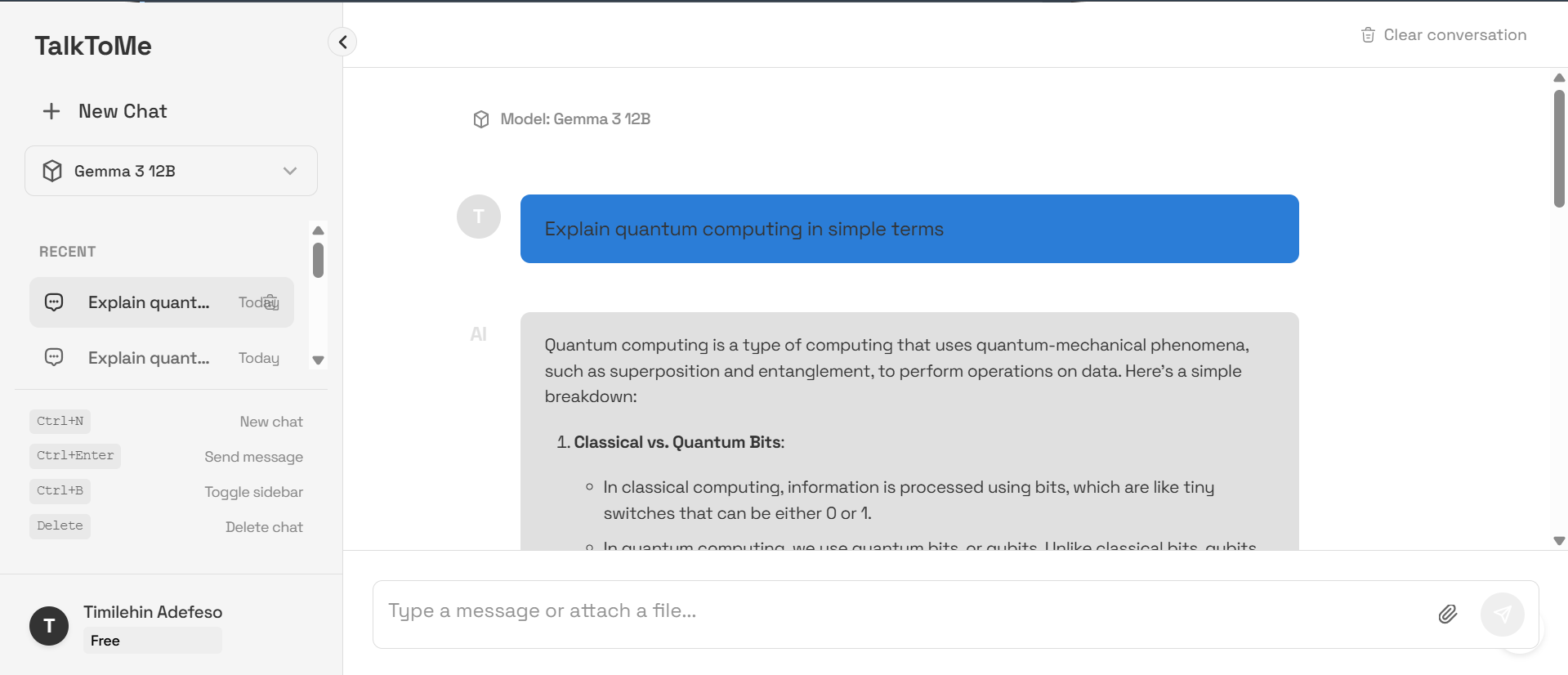The width and height of the screenshot is (1568, 675).
Task: Click the dropdown chevron arrow in the model selector
Action: point(289,171)
